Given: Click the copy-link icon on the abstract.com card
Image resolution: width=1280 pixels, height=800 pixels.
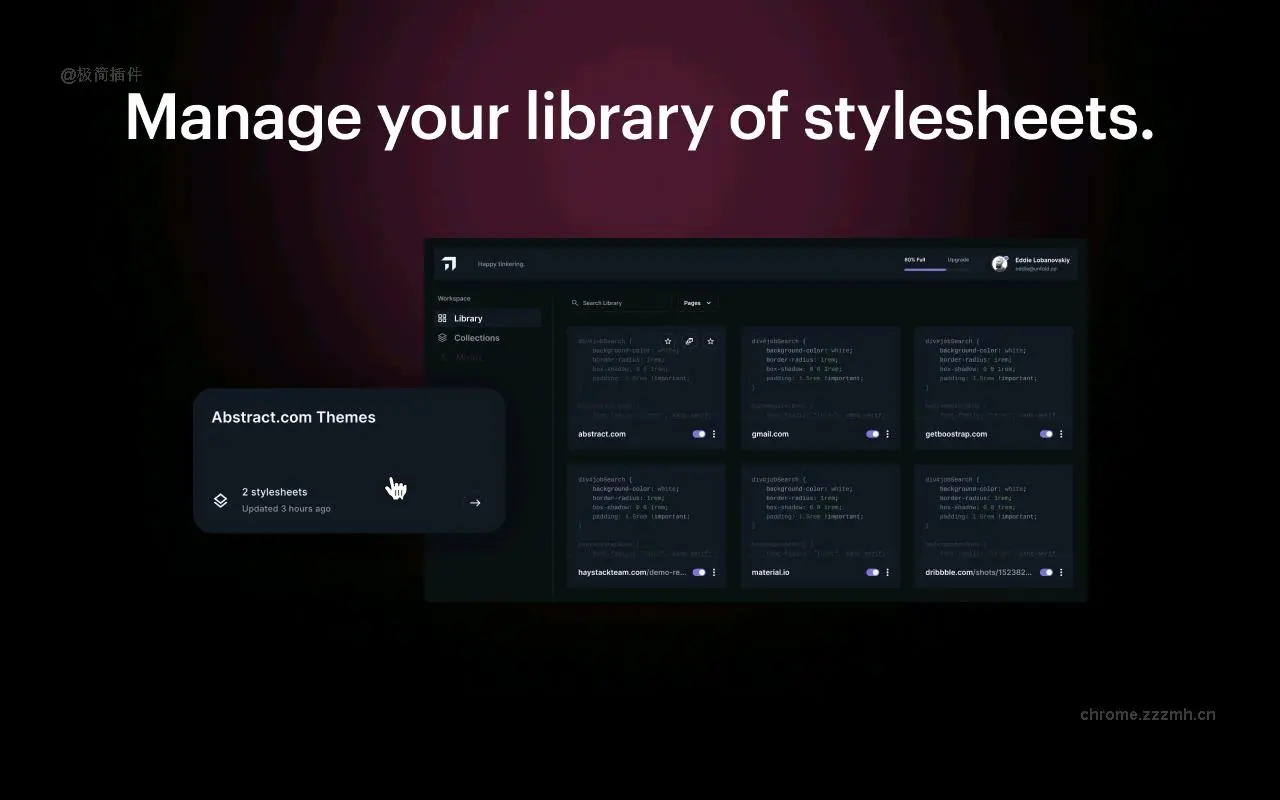Looking at the screenshot, I should 689,341.
